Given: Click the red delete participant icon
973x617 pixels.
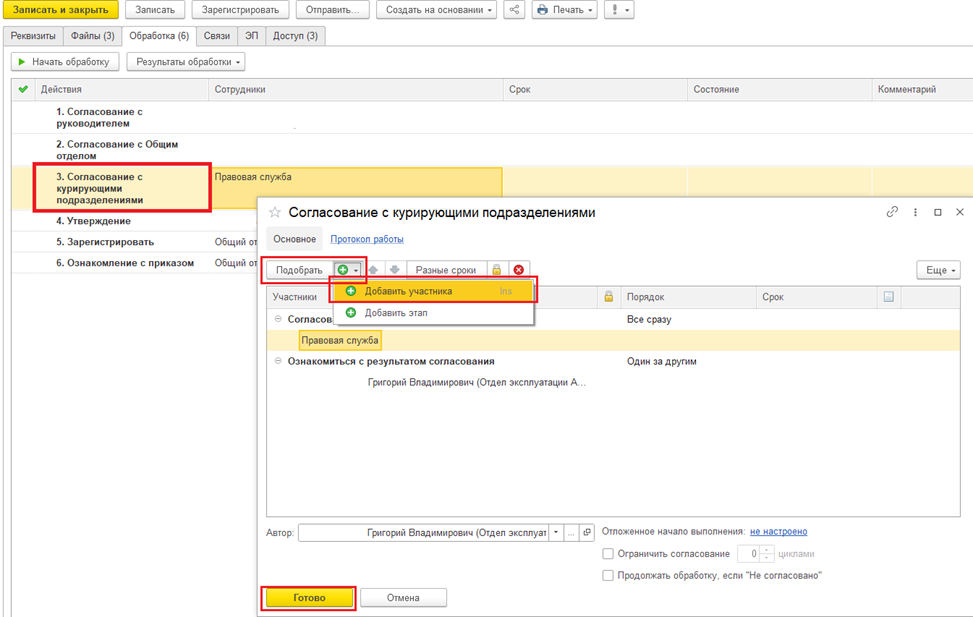Looking at the screenshot, I should tap(519, 270).
